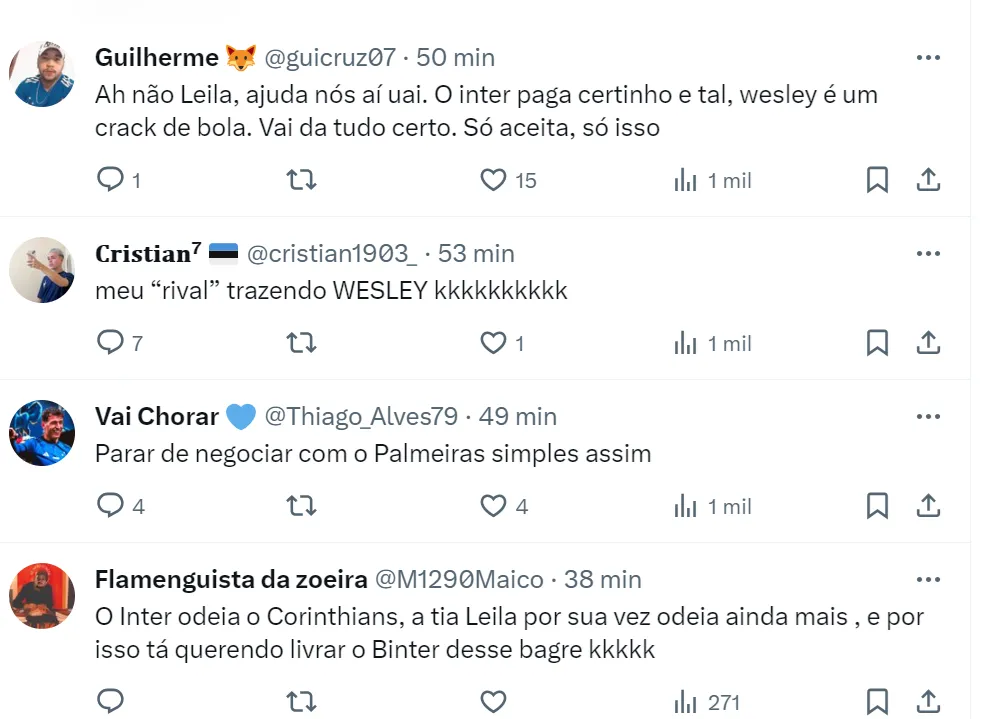This screenshot has width=999, height=719.
Task: Share Guilherme's tweet
Action: click(x=928, y=180)
